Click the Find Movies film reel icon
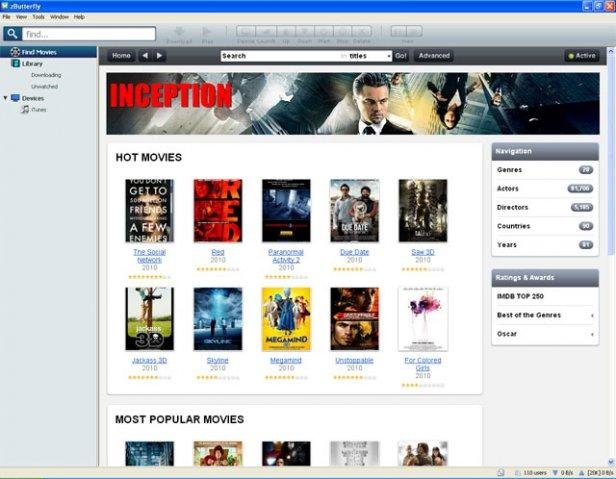This screenshot has height=479, width=616. 15,52
